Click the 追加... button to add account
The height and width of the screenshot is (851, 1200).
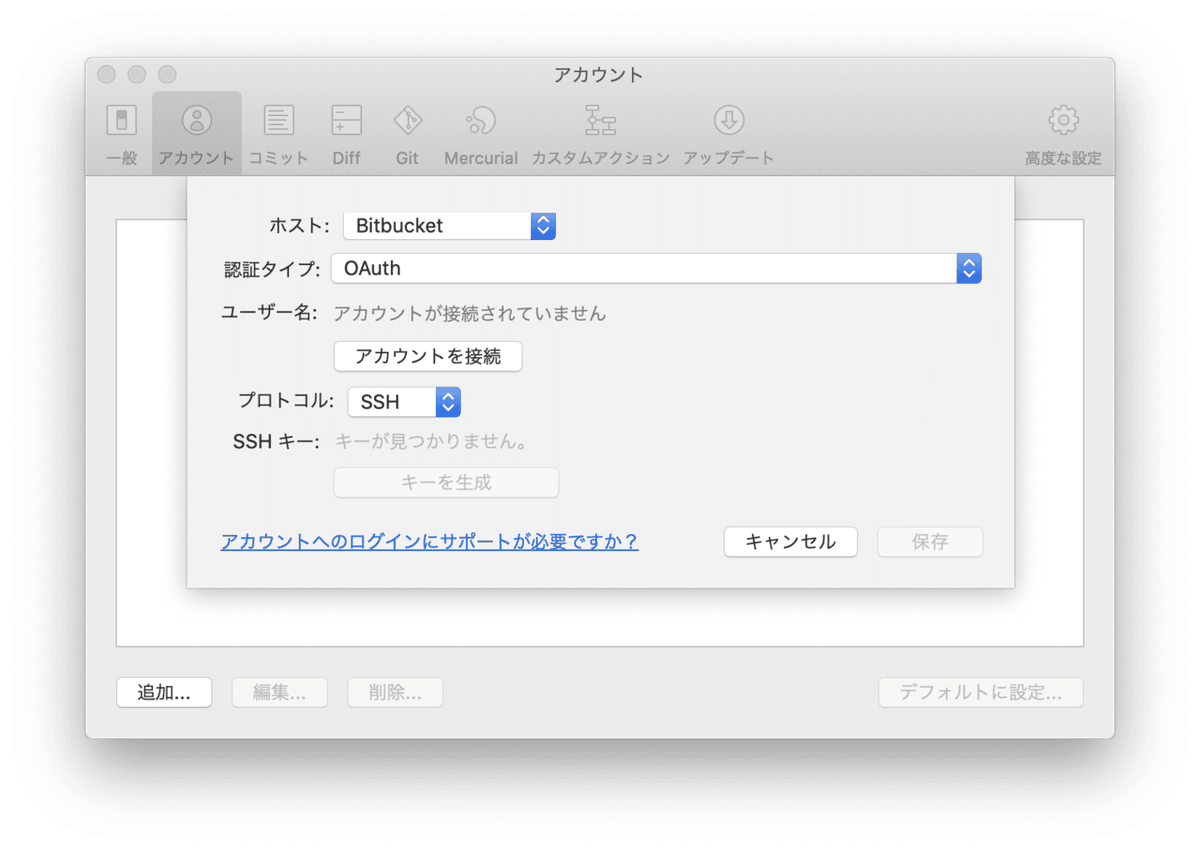click(x=163, y=692)
